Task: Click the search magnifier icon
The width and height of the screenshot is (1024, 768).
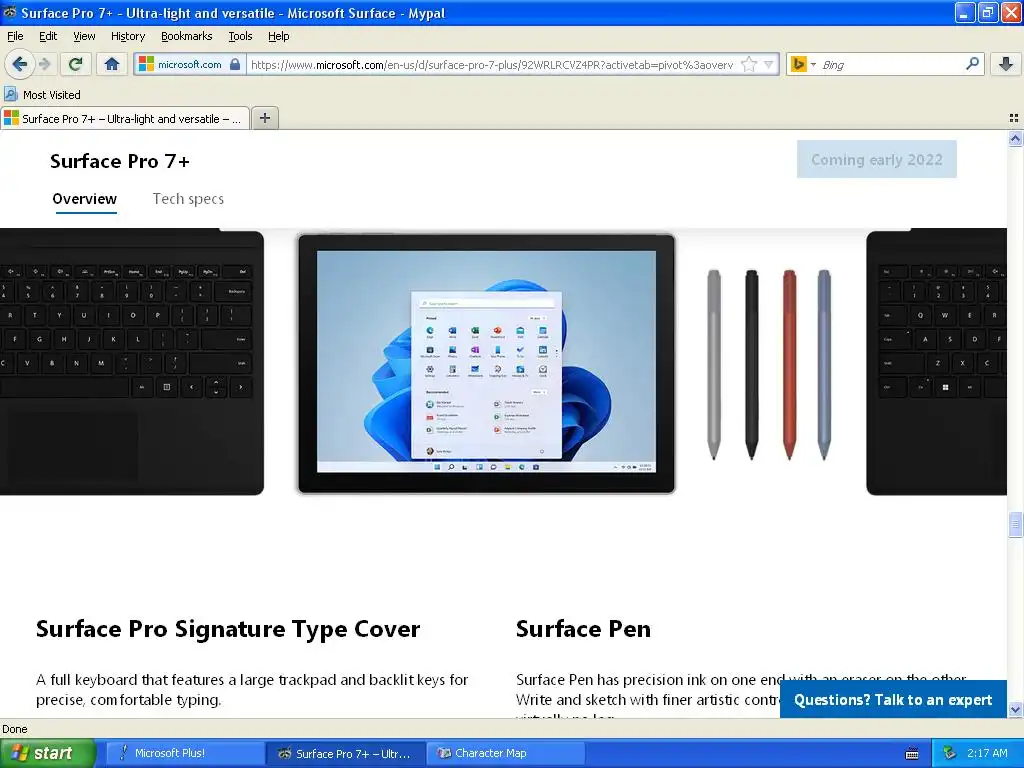Action: (972, 64)
